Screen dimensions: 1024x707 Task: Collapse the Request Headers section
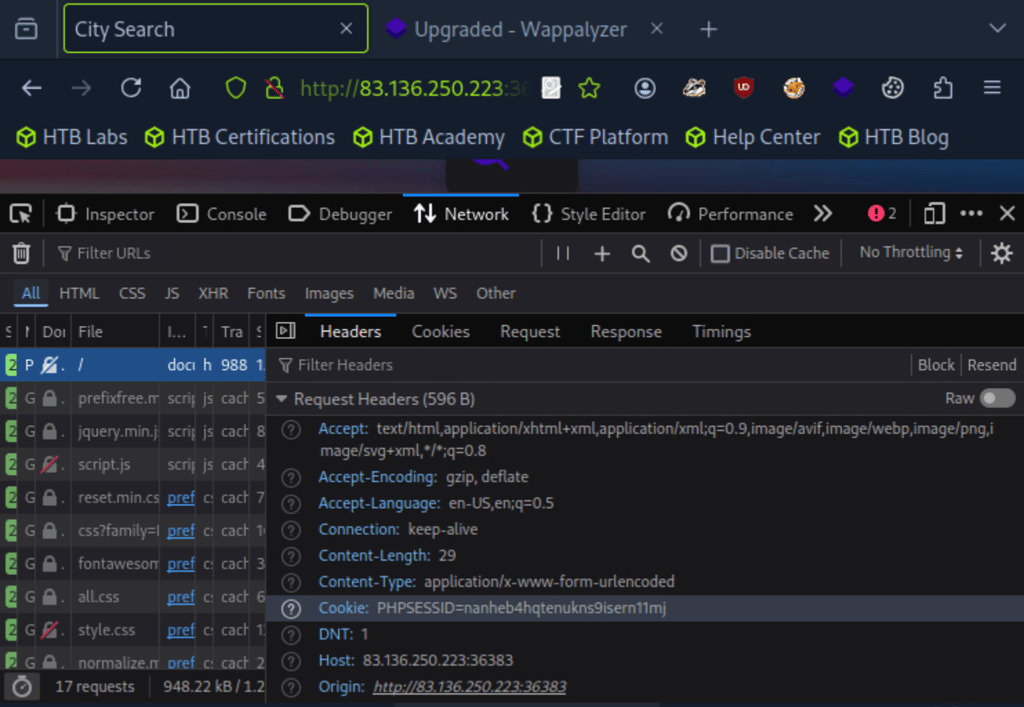283,399
